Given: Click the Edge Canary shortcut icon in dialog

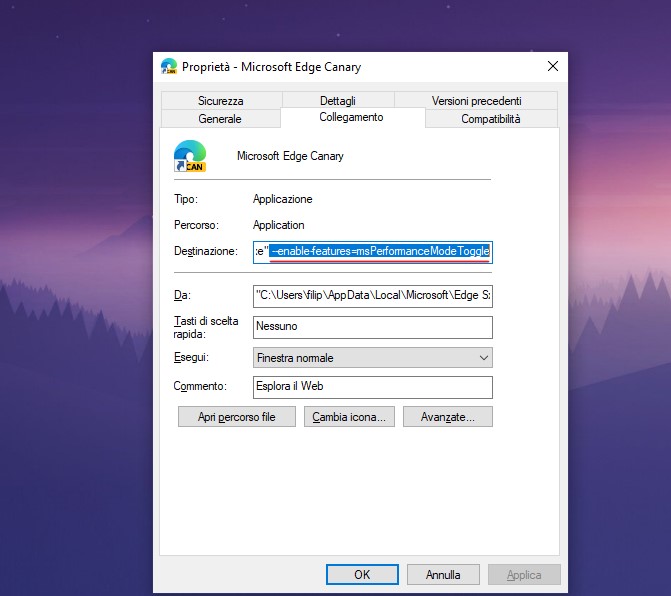Looking at the screenshot, I should tap(190, 156).
